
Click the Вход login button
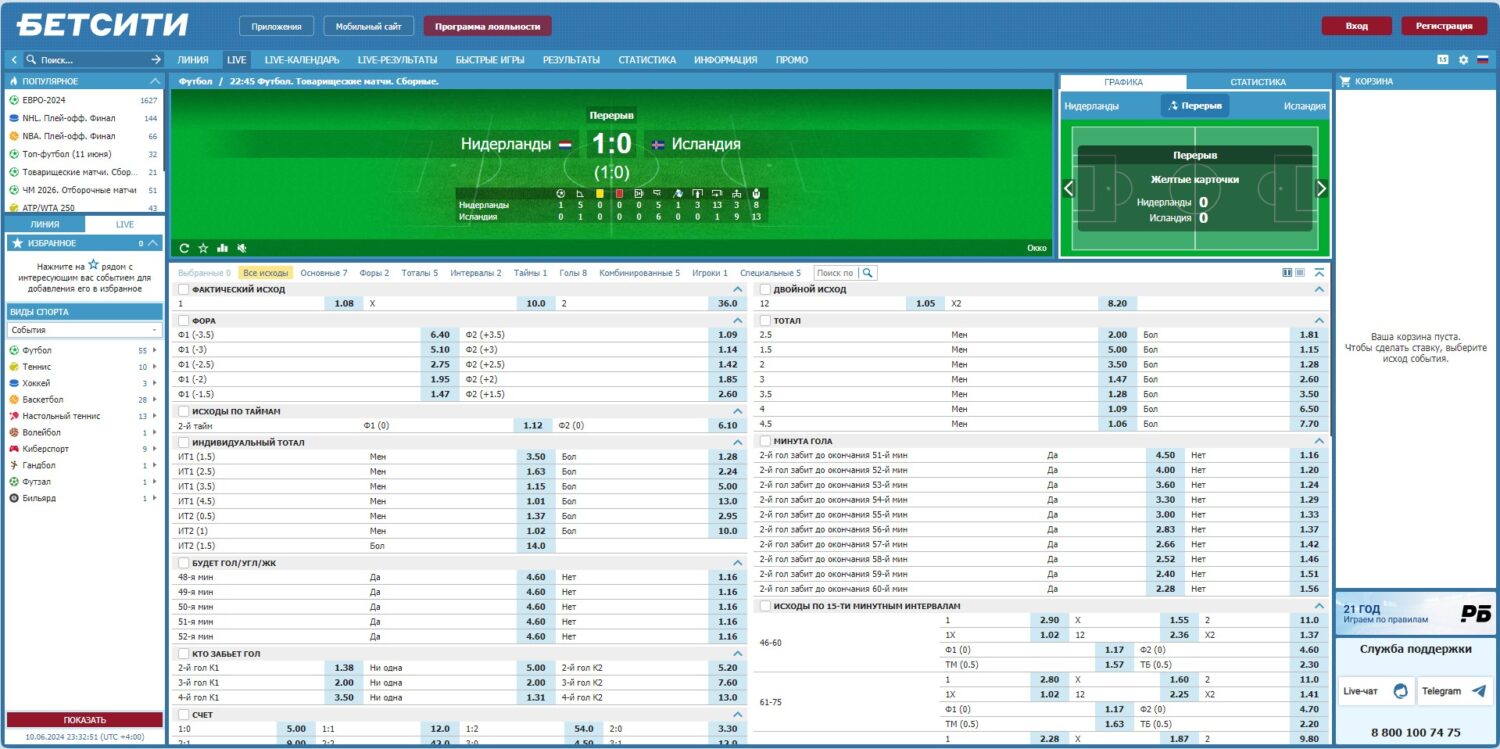(x=1357, y=26)
